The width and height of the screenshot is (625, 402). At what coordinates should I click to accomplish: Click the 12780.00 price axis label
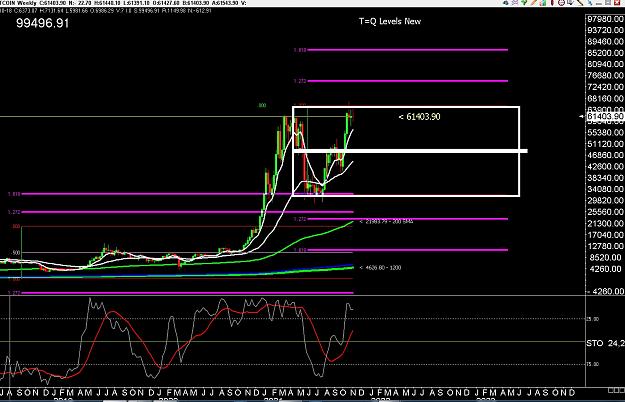point(605,246)
